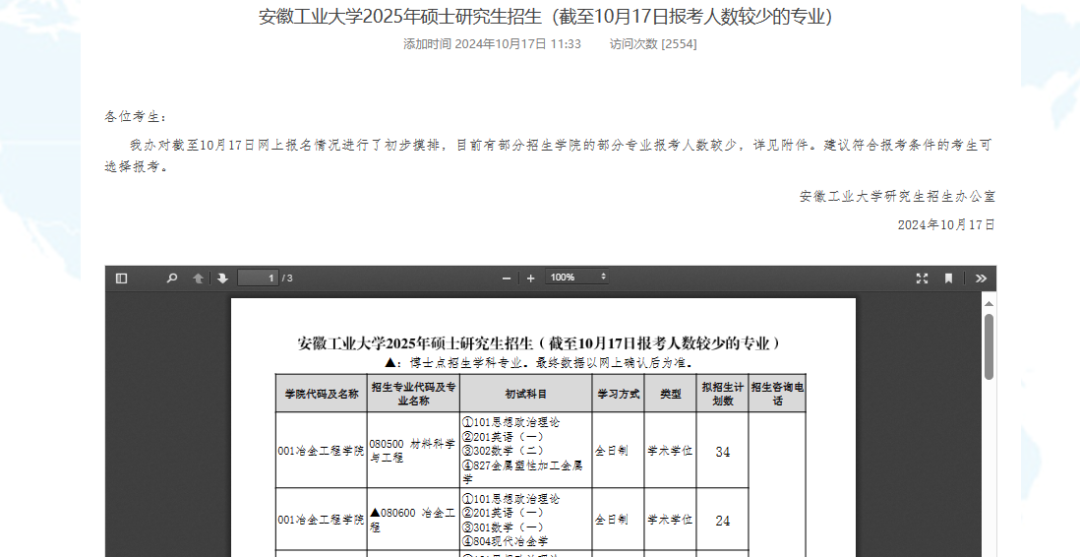Click the planned enrollment value '34'
The image size is (1080, 557).
pyautogui.click(x=723, y=452)
